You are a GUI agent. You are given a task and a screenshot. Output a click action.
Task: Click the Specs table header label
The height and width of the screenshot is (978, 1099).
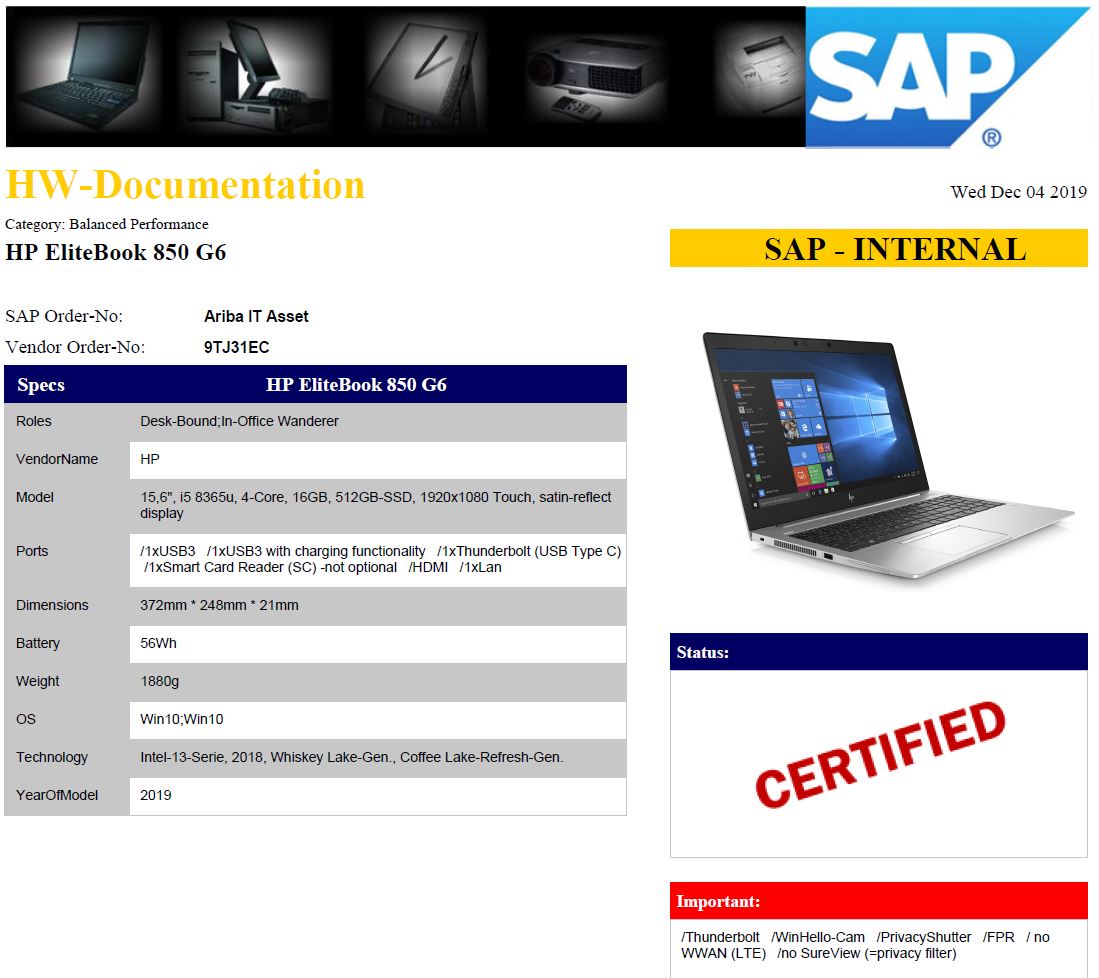(41, 385)
